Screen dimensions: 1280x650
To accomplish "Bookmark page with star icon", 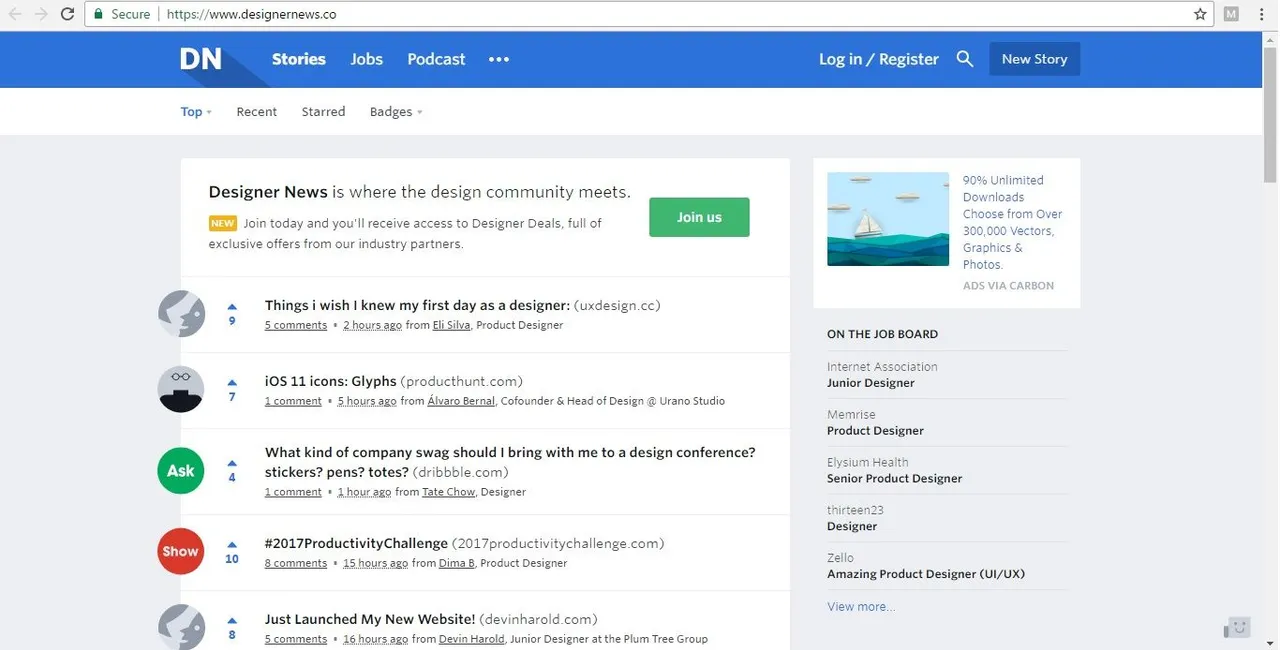I will (x=1200, y=14).
